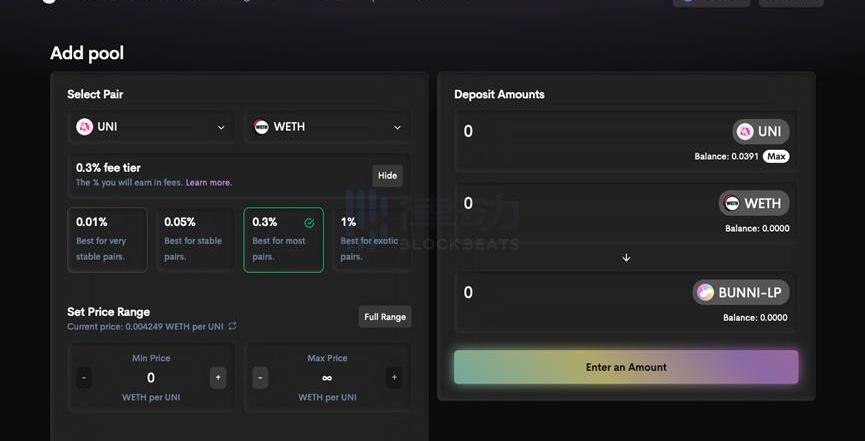Click the BUNNI-LP token badge
The height and width of the screenshot is (441, 865).
pyautogui.click(x=740, y=292)
